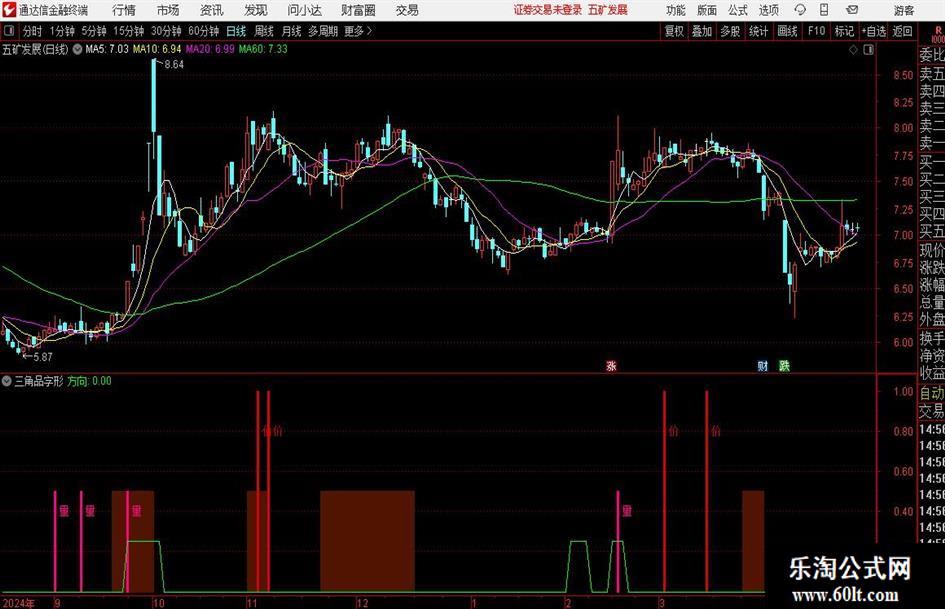The width and height of the screenshot is (945, 609).
Task: Select the 日线 daily period tab
Action: coord(236,31)
